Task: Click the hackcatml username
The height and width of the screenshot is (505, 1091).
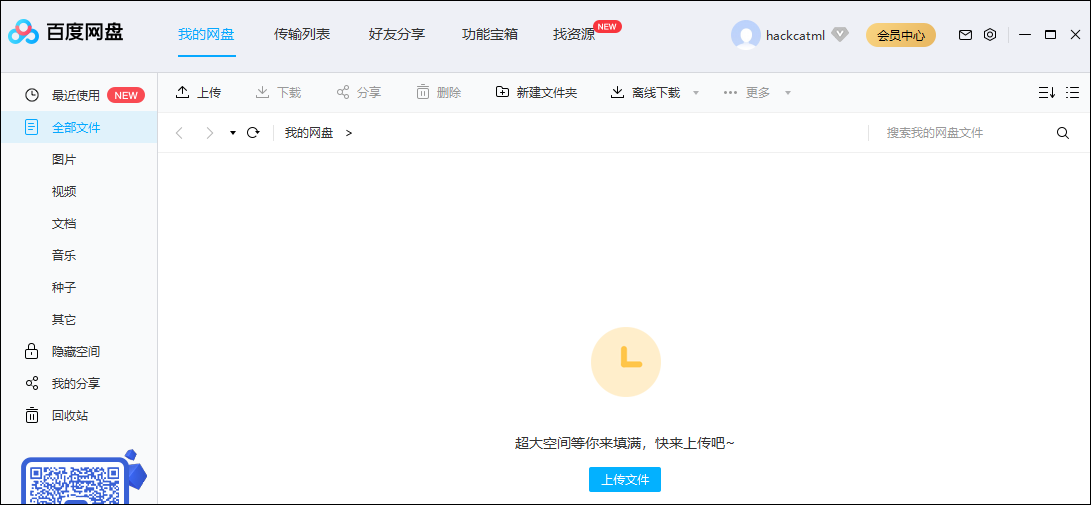Action: pyautogui.click(x=795, y=35)
